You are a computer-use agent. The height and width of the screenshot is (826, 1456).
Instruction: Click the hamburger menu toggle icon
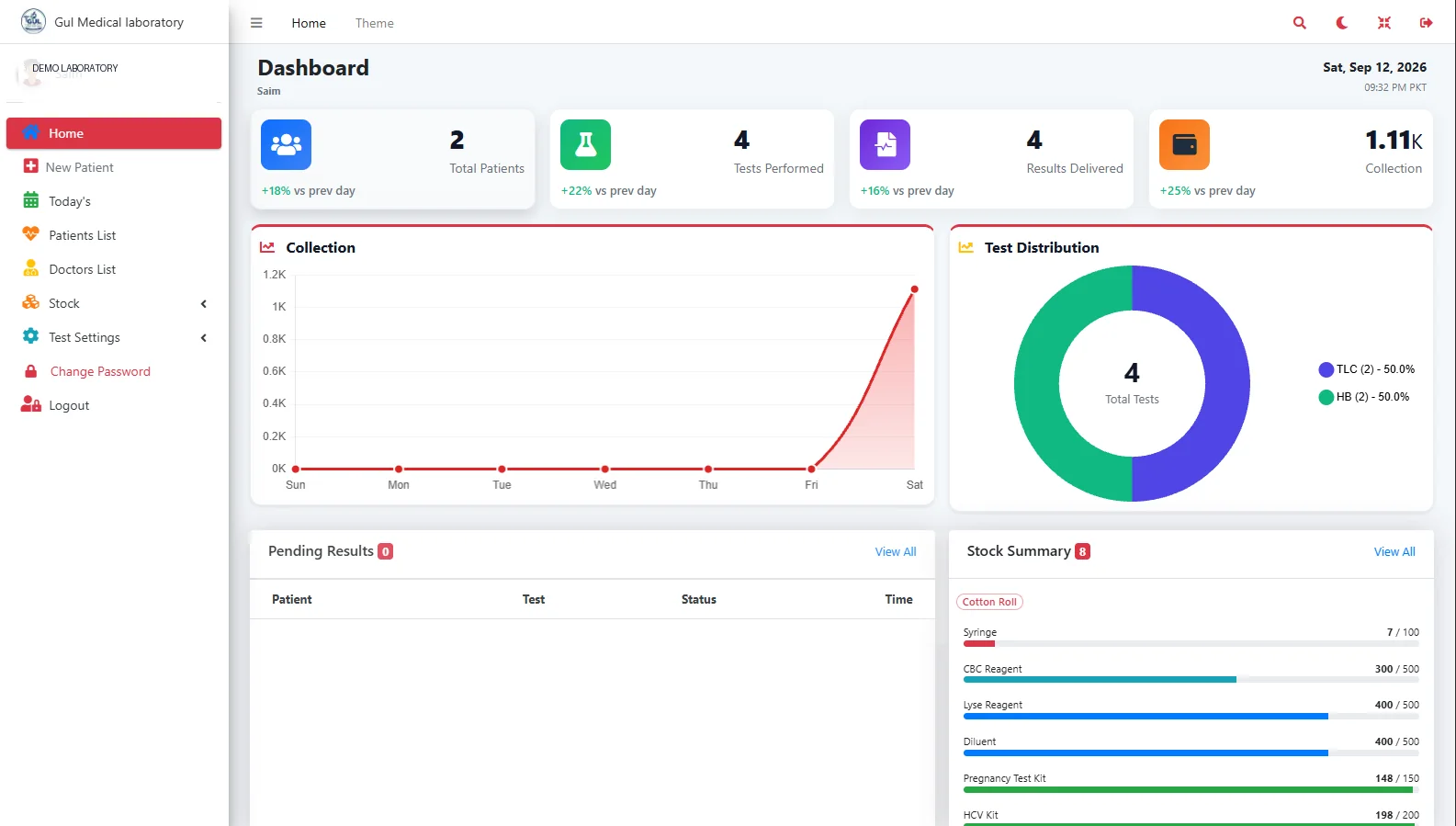coord(256,23)
